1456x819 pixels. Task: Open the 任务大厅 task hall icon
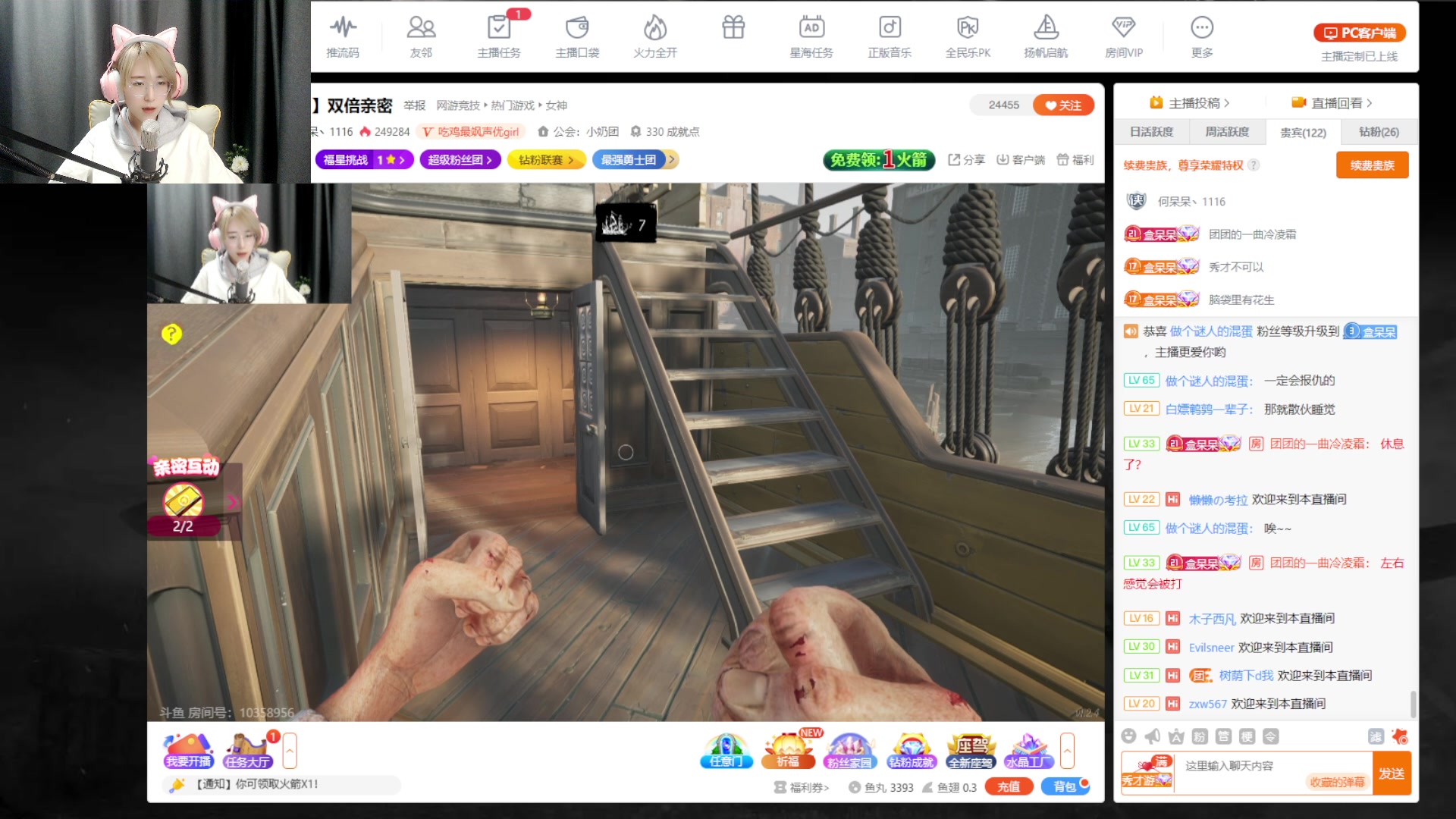(248, 752)
